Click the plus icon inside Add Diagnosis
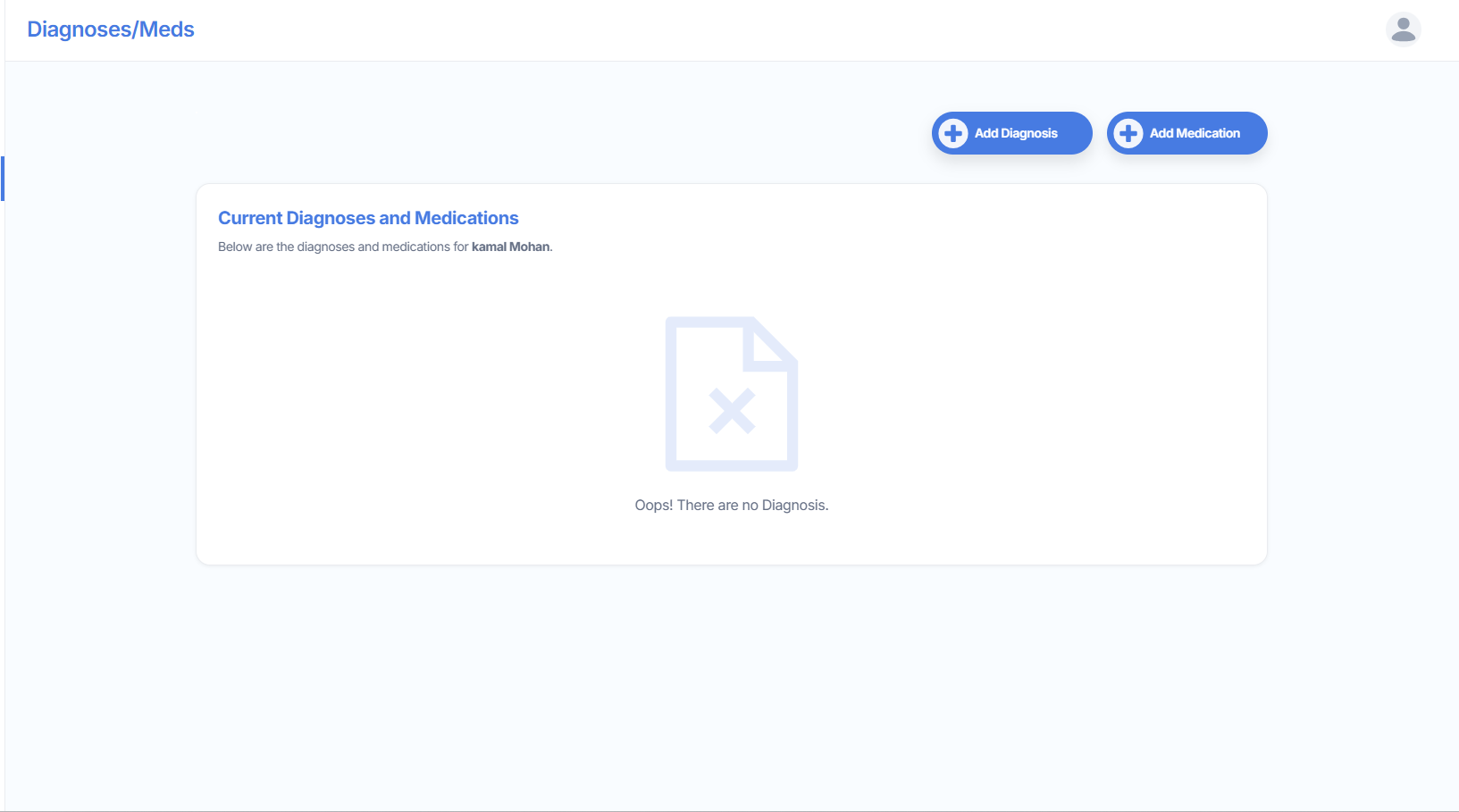The image size is (1459, 812). [x=953, y=133]
